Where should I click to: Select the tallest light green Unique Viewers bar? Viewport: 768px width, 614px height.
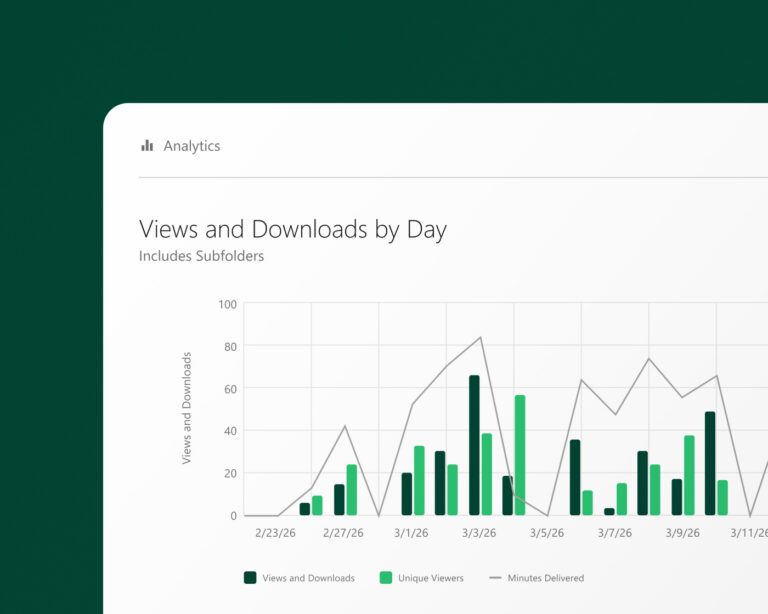(x=520, y=455)
